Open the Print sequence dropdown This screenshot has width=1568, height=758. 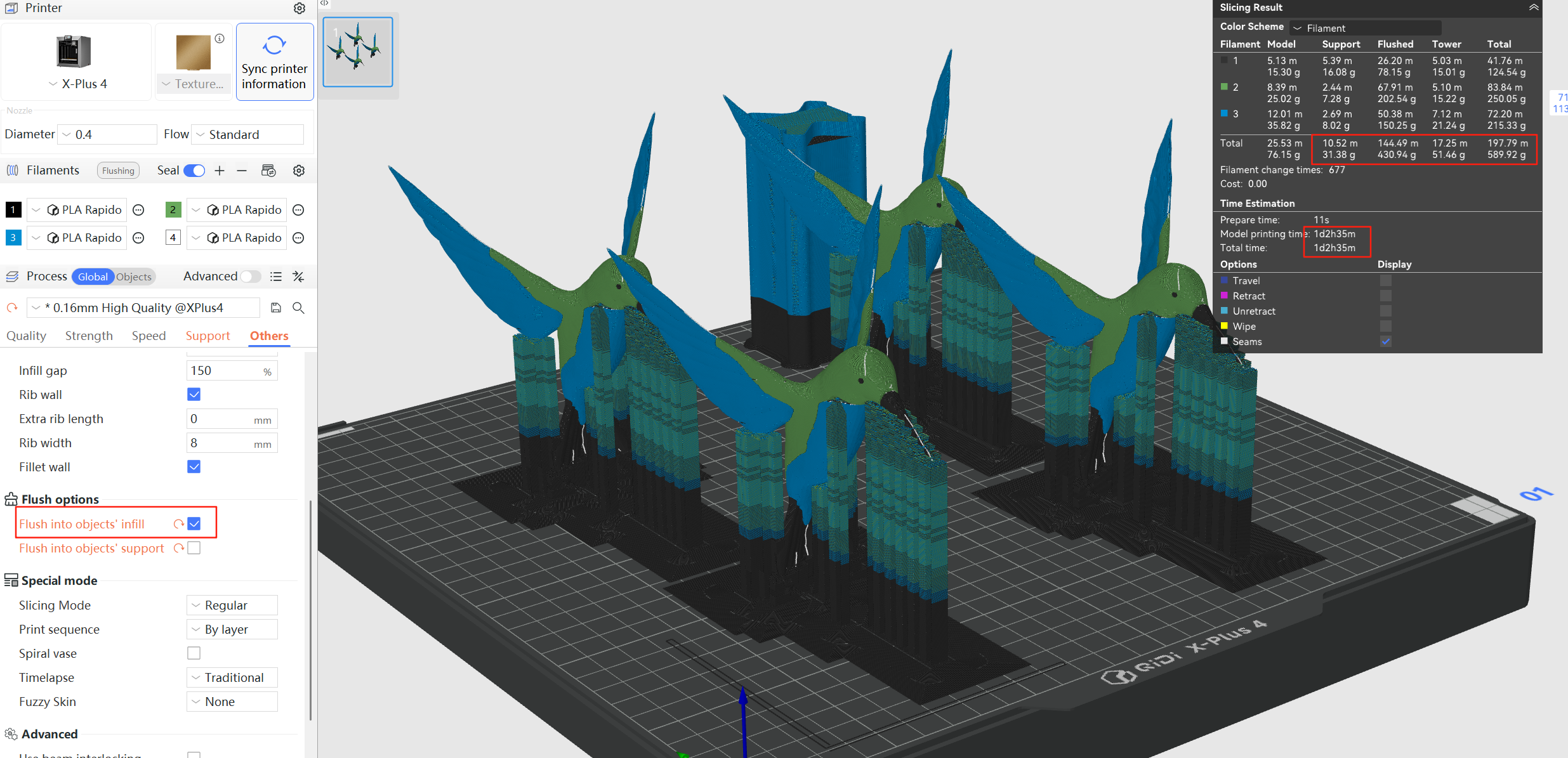pyautogui.click(x=232, y=629)
